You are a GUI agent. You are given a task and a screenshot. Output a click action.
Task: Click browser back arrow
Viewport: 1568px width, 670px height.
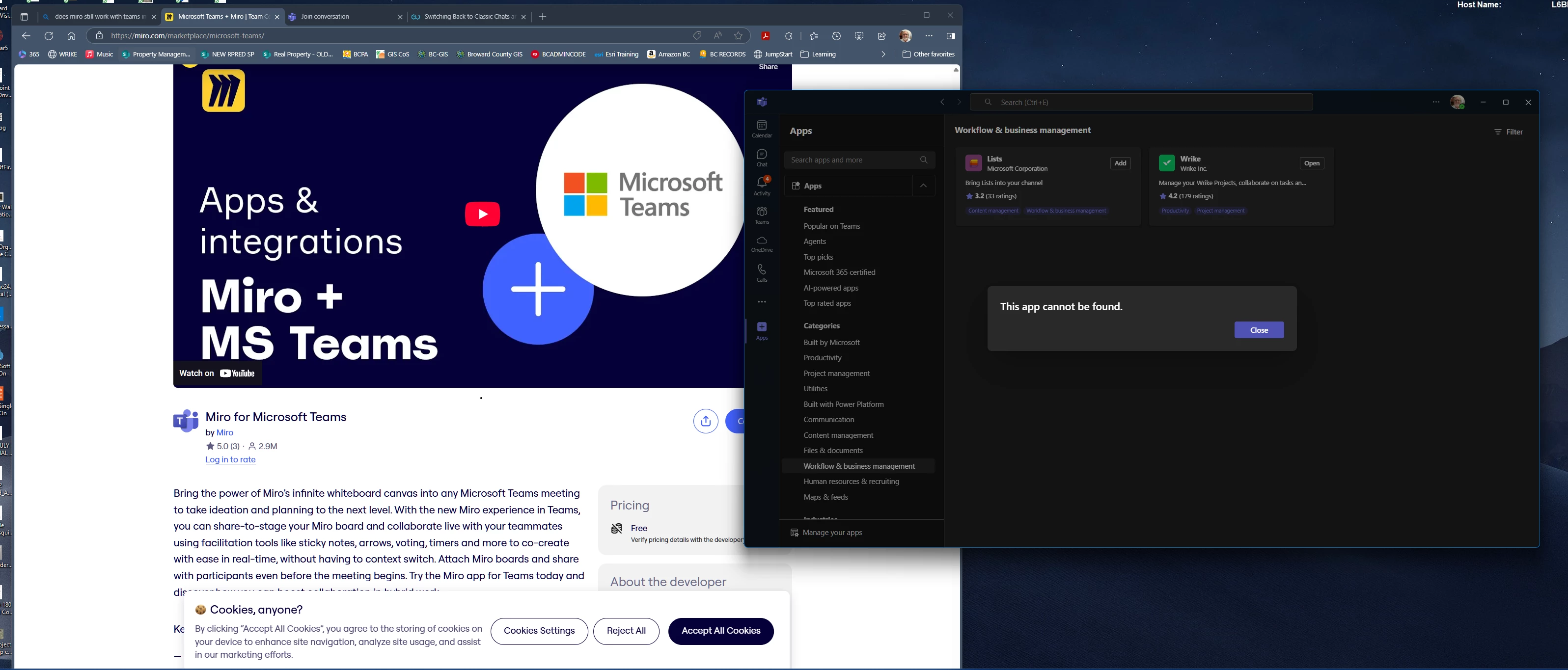click(x=26, y=36)
